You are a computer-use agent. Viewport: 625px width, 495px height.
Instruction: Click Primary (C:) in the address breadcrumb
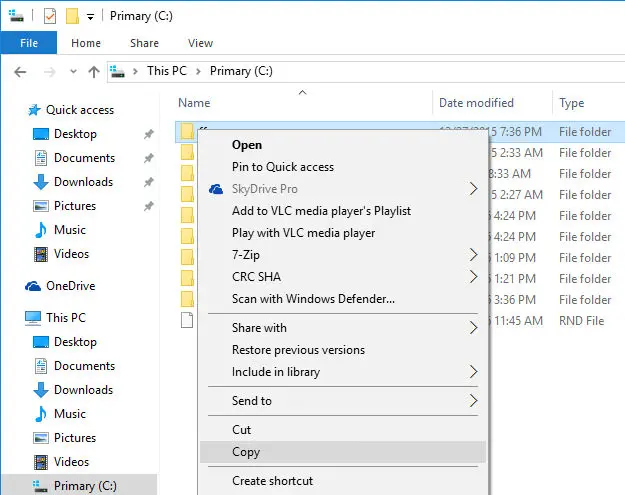(241, 71)
